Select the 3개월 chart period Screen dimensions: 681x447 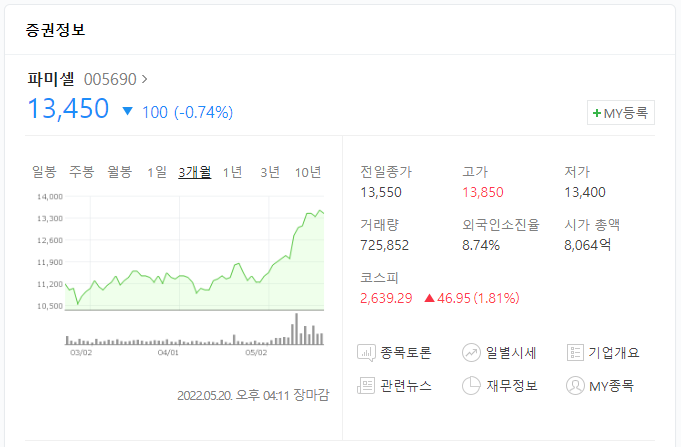194,172
